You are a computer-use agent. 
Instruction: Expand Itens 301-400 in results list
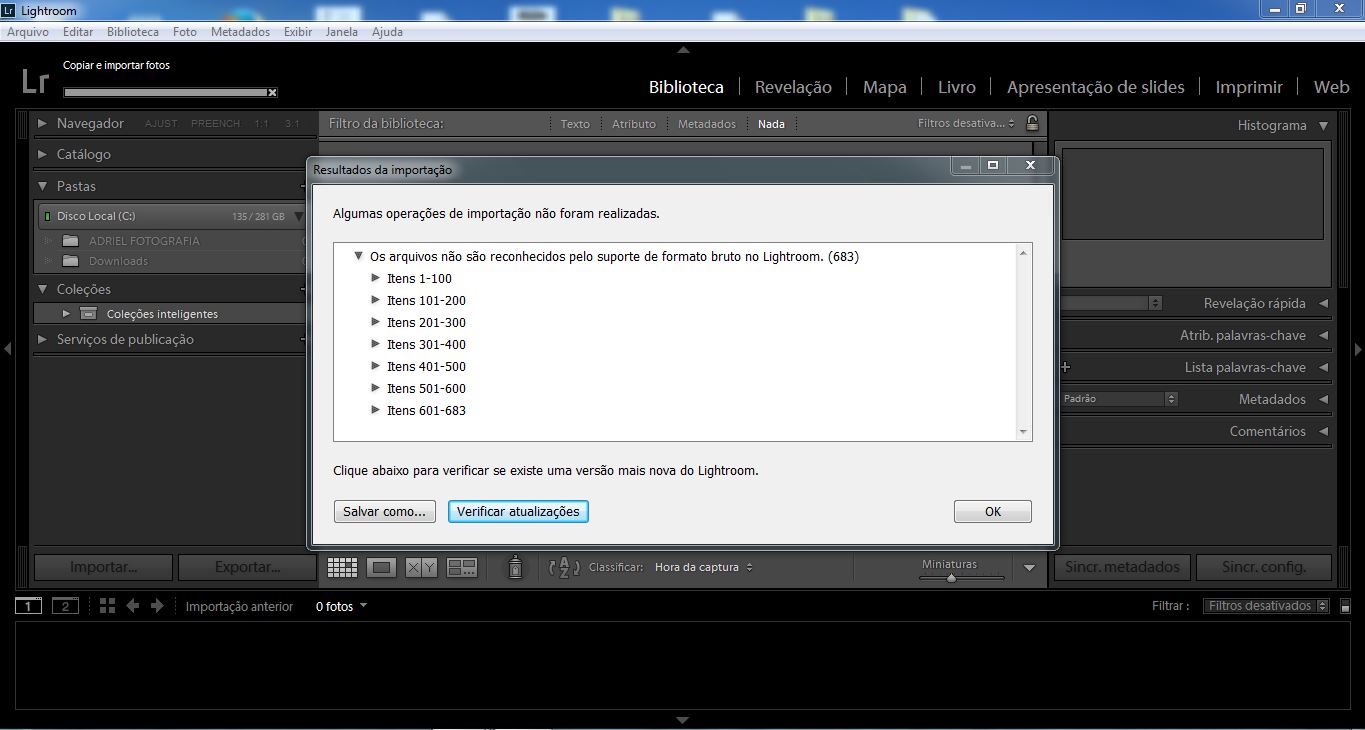(376, 344)
